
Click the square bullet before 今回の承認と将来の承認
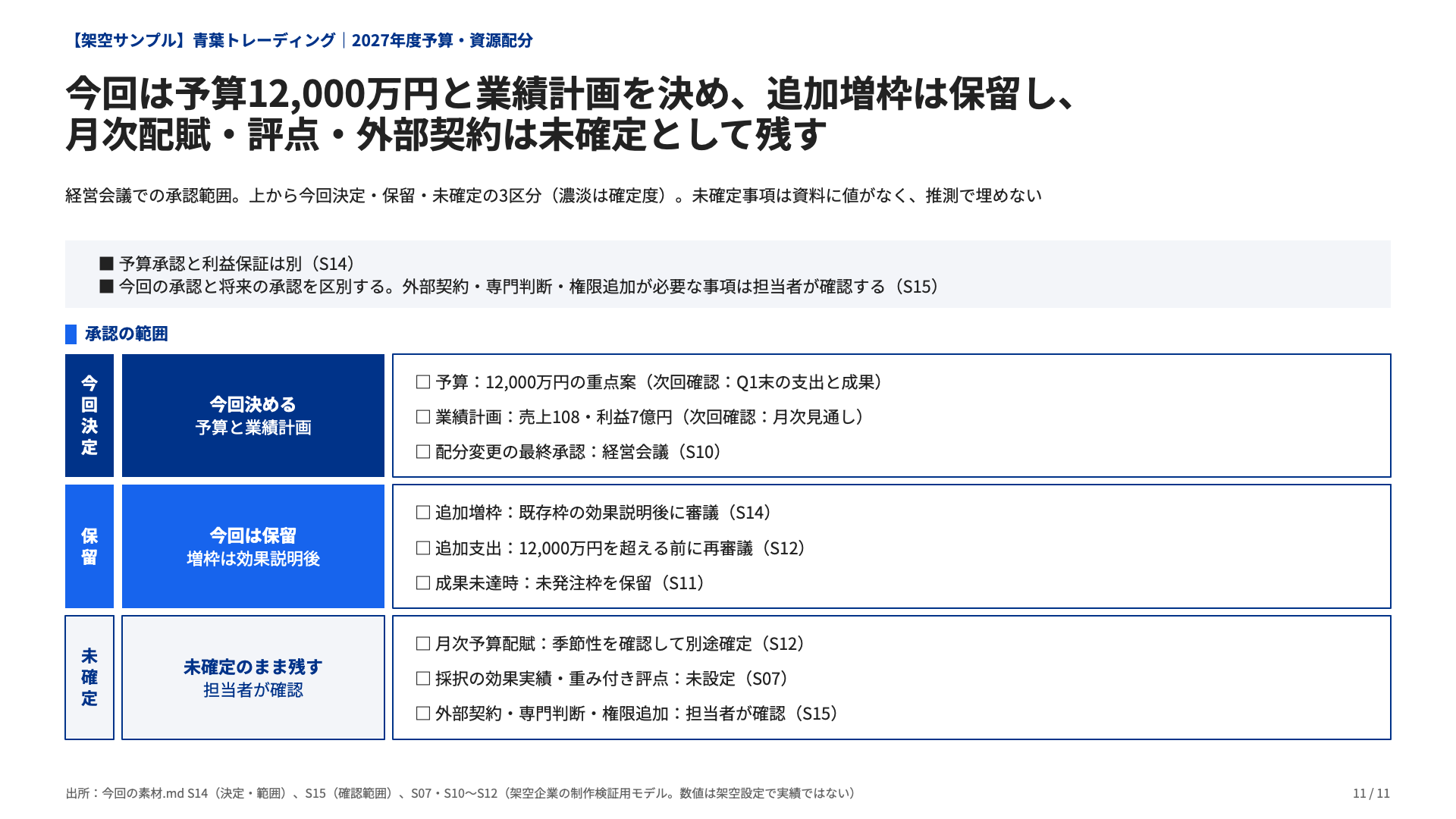106,286
